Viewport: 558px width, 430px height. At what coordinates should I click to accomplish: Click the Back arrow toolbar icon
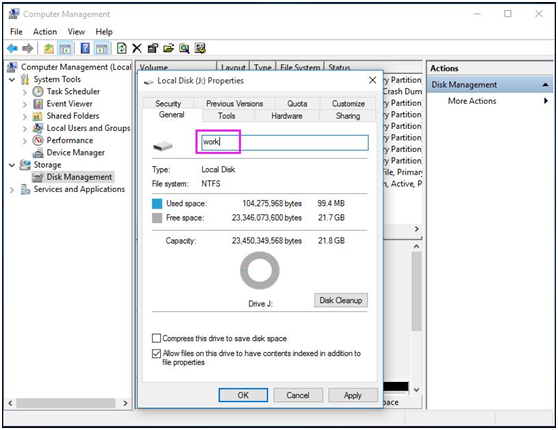[x=12, y=48]
